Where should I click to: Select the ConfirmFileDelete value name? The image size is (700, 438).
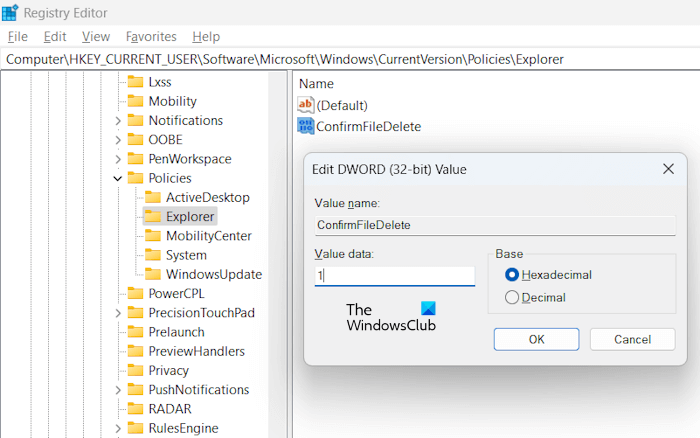368,126
